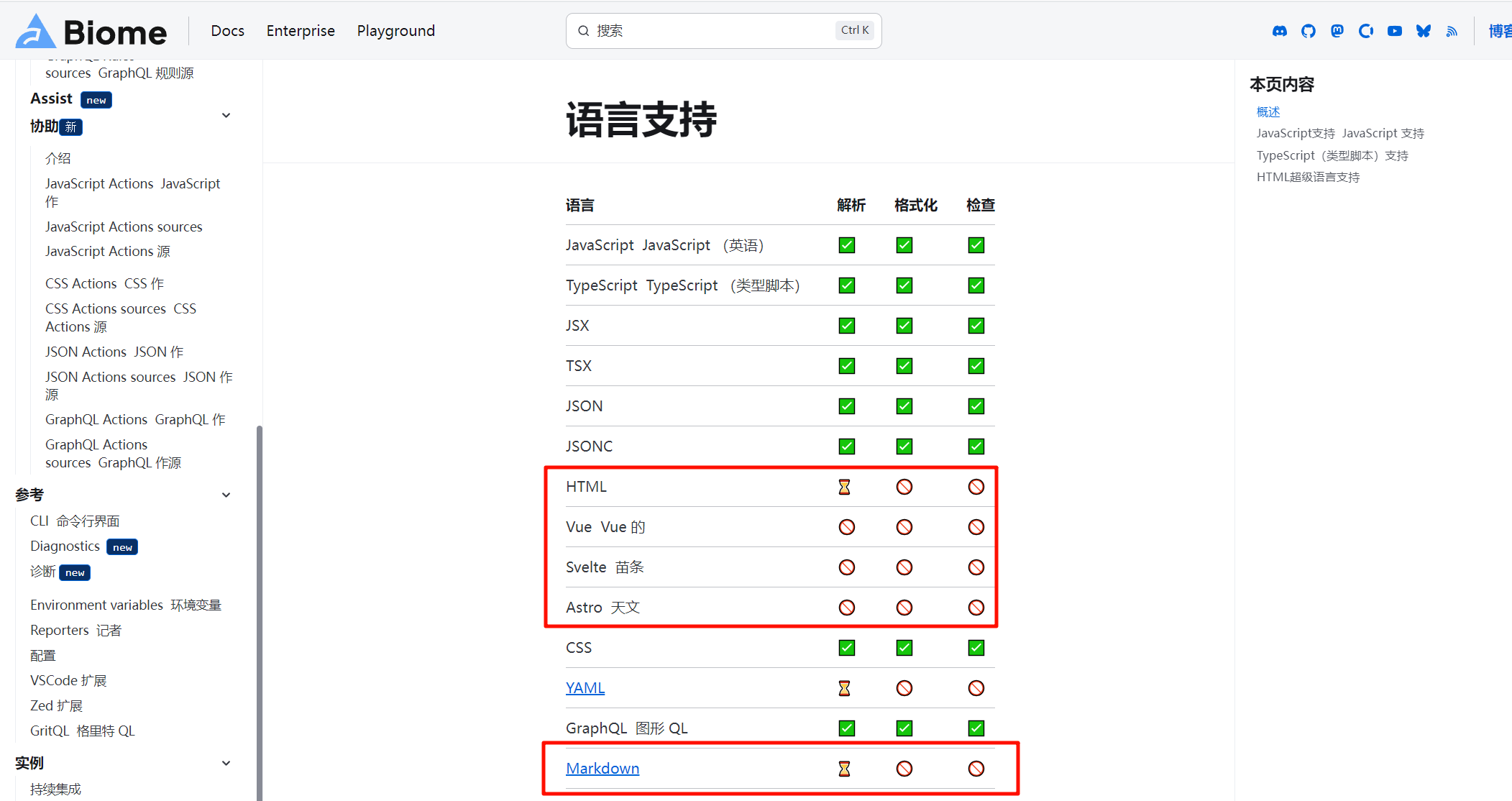Click the Markdown row lint prohibited icon
Image resolution: width=1512 pixels, height=801 pixels.
pos(976,769)
